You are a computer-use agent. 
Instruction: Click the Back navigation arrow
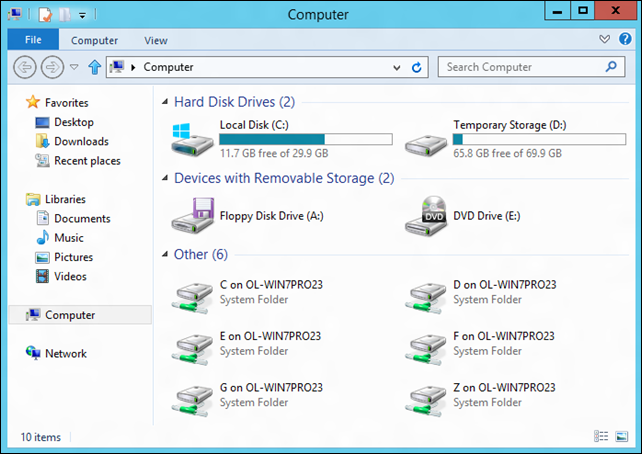[26, 67]
